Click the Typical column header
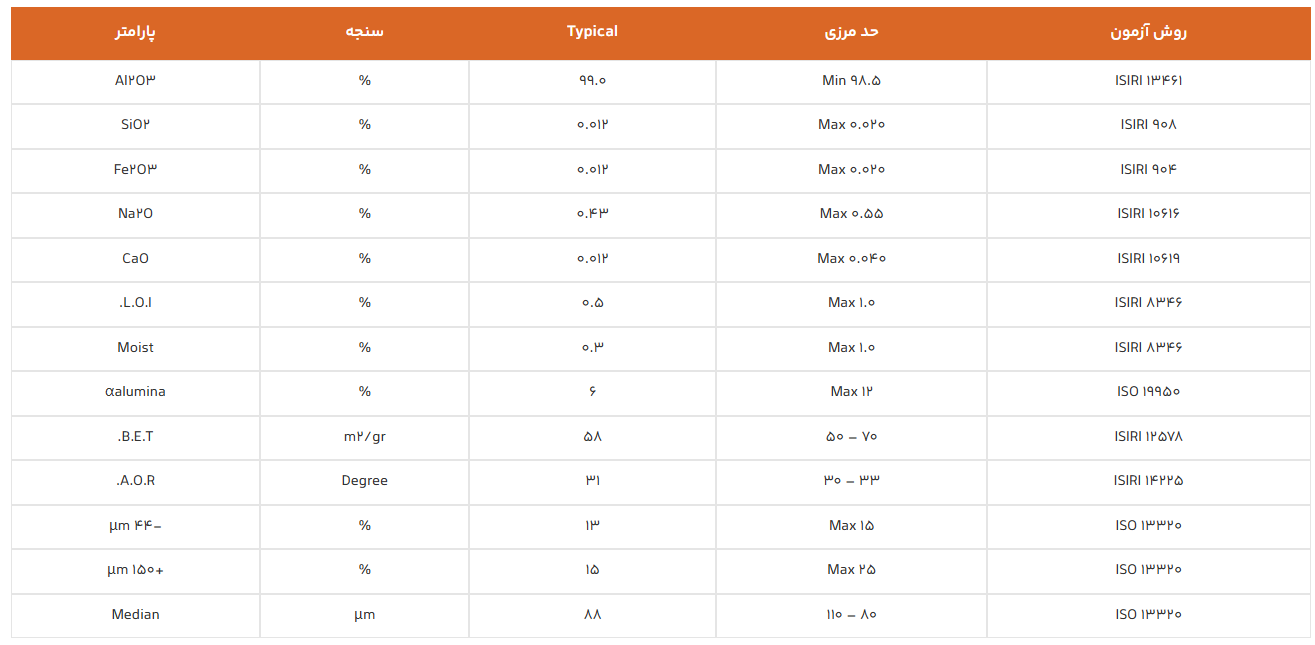The width and height of the screenshot is (1315, 645). point(592,32)
